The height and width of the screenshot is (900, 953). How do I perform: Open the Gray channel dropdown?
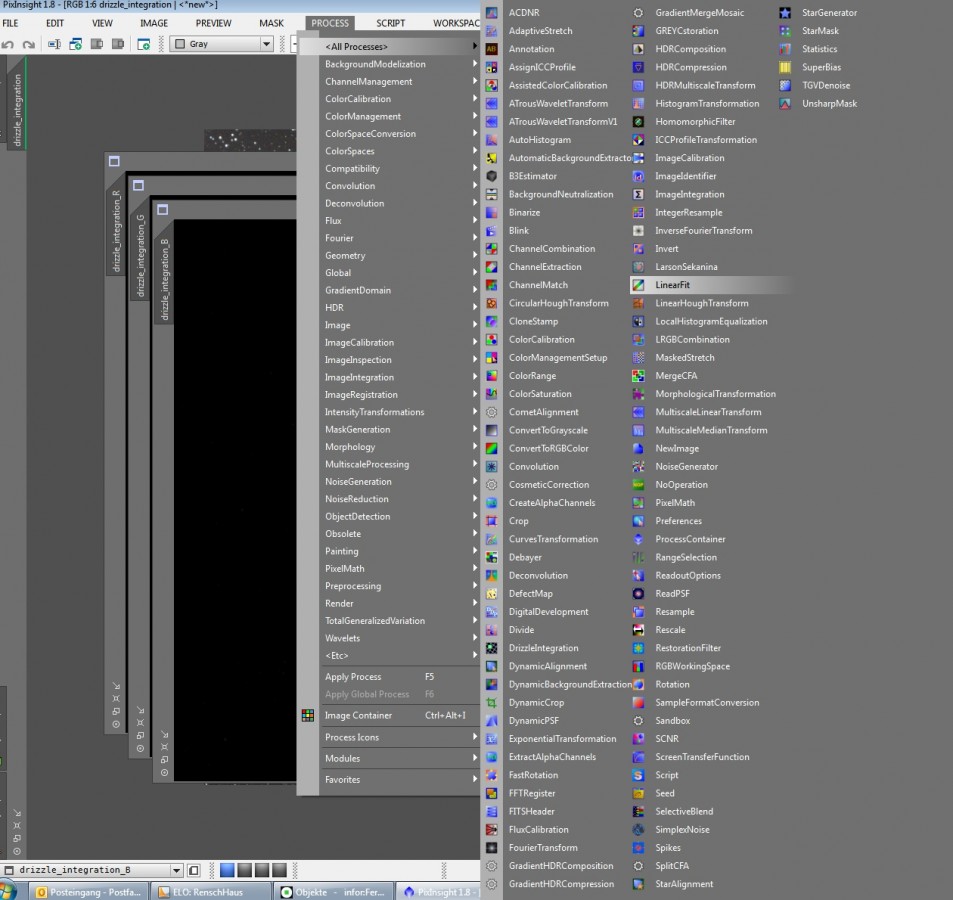pos(266,44)
